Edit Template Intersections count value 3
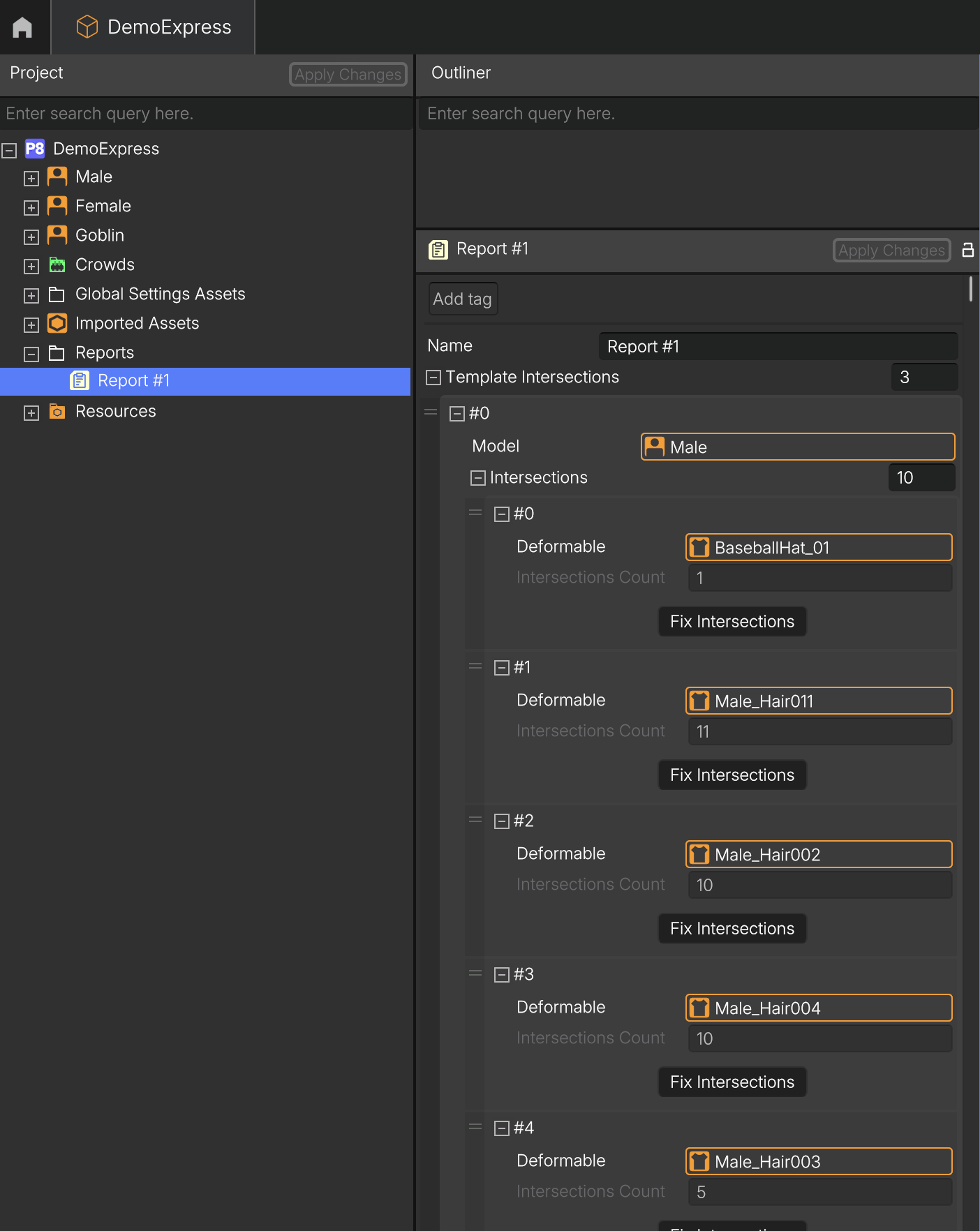This screenshot has width=980, height=1231. (x=924, y=377)
